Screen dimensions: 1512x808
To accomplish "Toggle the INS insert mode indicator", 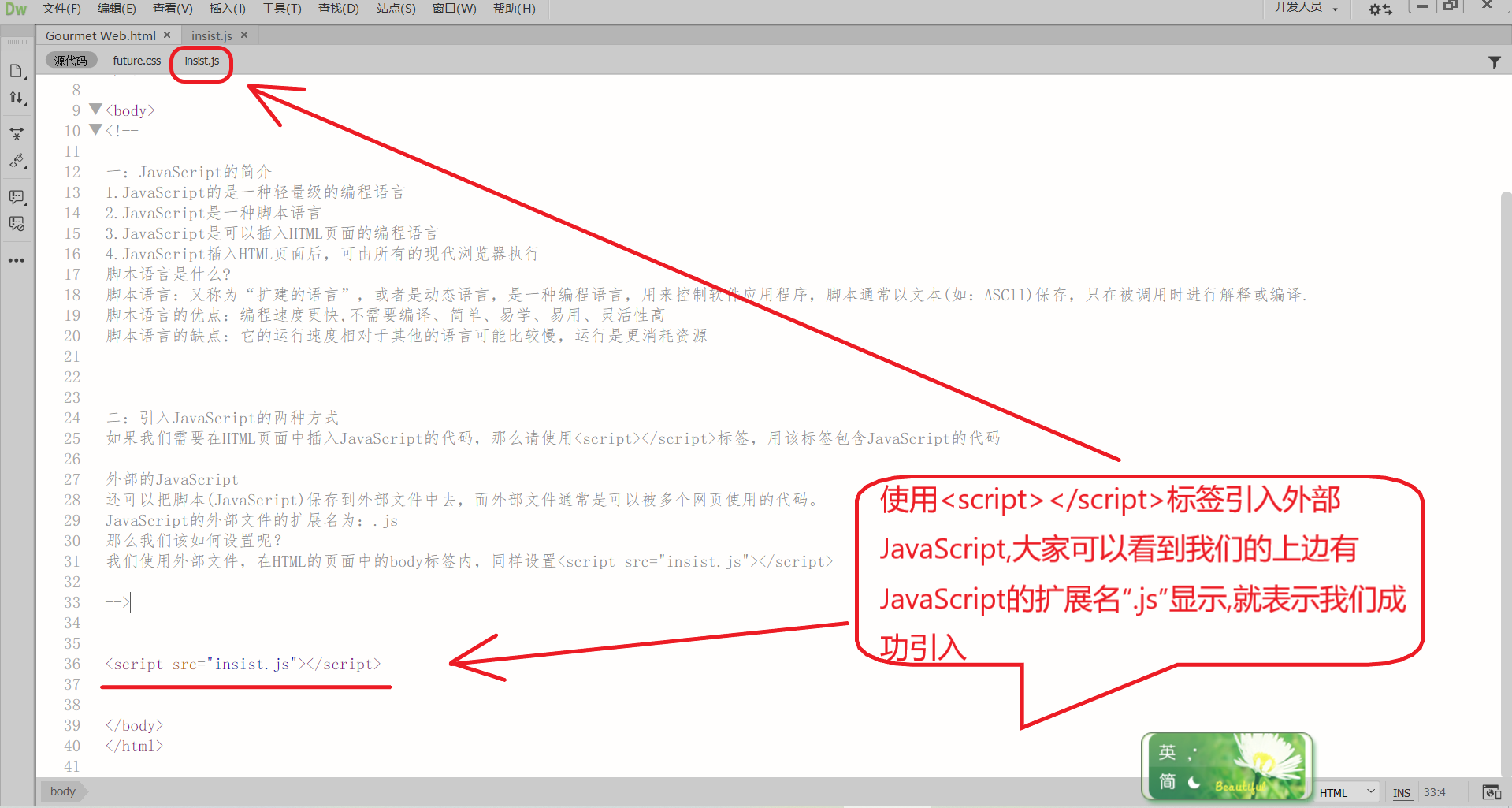I will pyautogui.click(x=1401, y=793).
